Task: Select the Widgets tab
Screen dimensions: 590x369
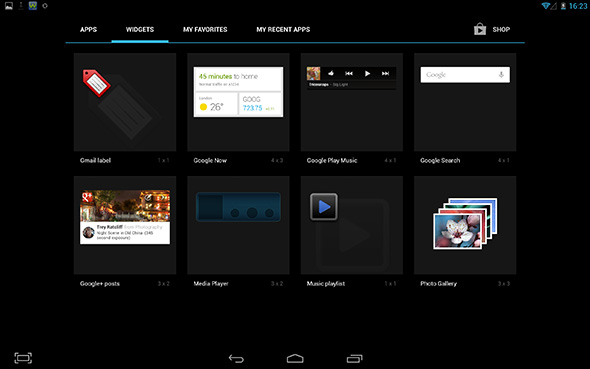Action: [140, 29]
